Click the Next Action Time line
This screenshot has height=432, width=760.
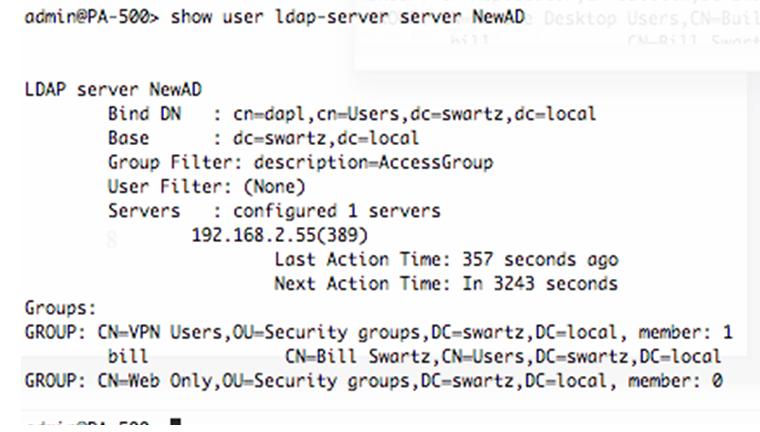(445, 284)
